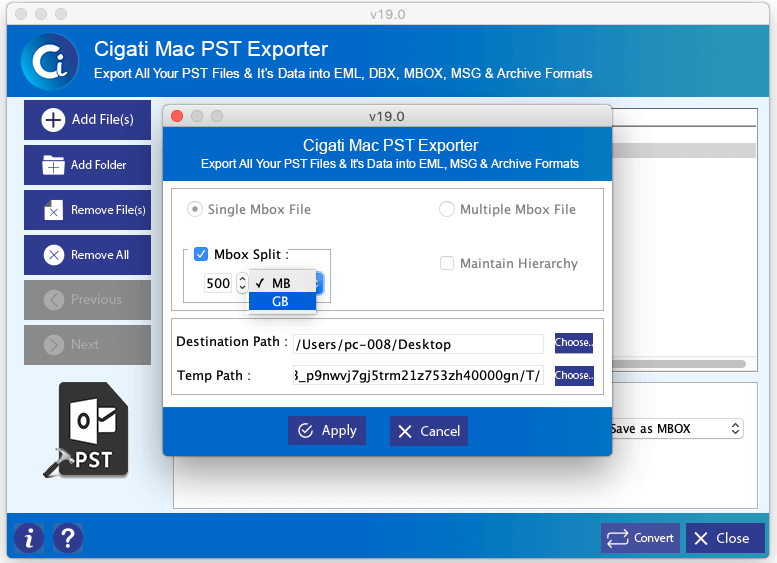This screenshot has width=777, height=563.
Task: Open the Save as MBOX dropdown
Action: coord(676,429)
